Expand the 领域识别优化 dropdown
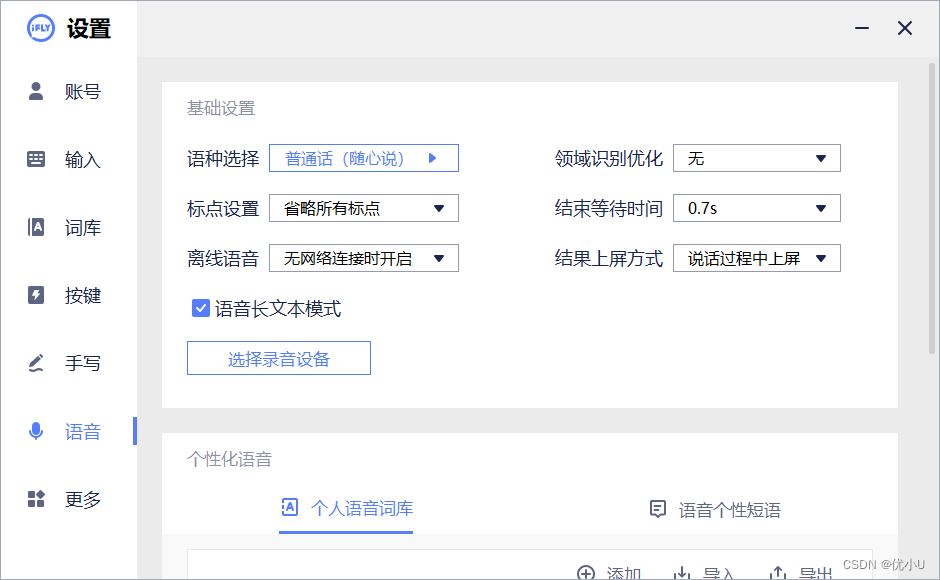 [x=757, y=158]
